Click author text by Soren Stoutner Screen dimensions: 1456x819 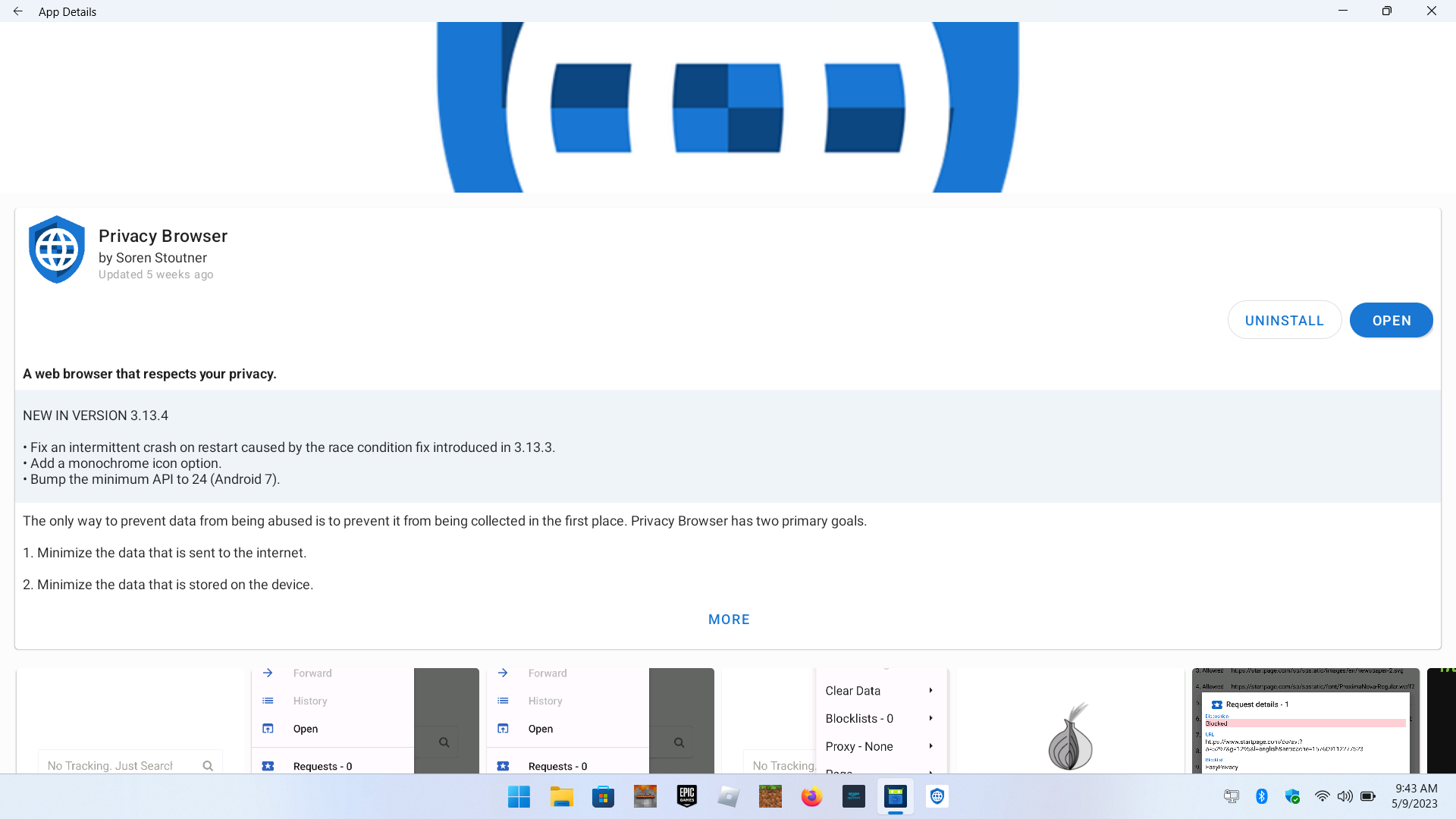[x=152, y=258]
